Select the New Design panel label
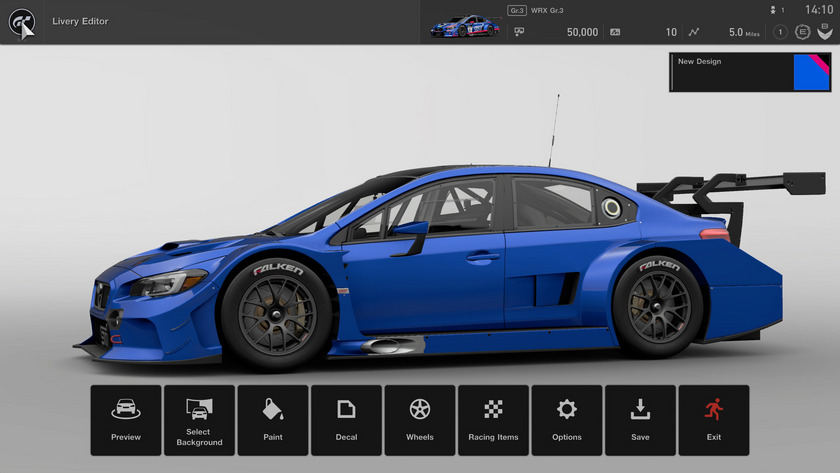 coord(700,62)
